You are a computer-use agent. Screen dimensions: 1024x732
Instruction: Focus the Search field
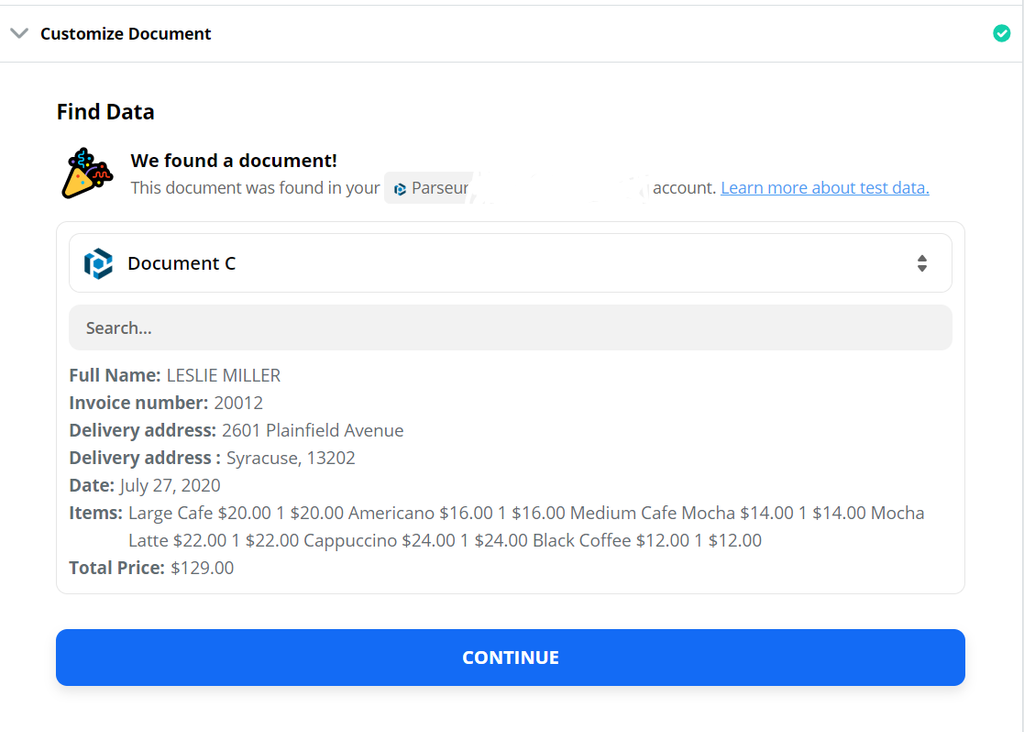(510, 328)
